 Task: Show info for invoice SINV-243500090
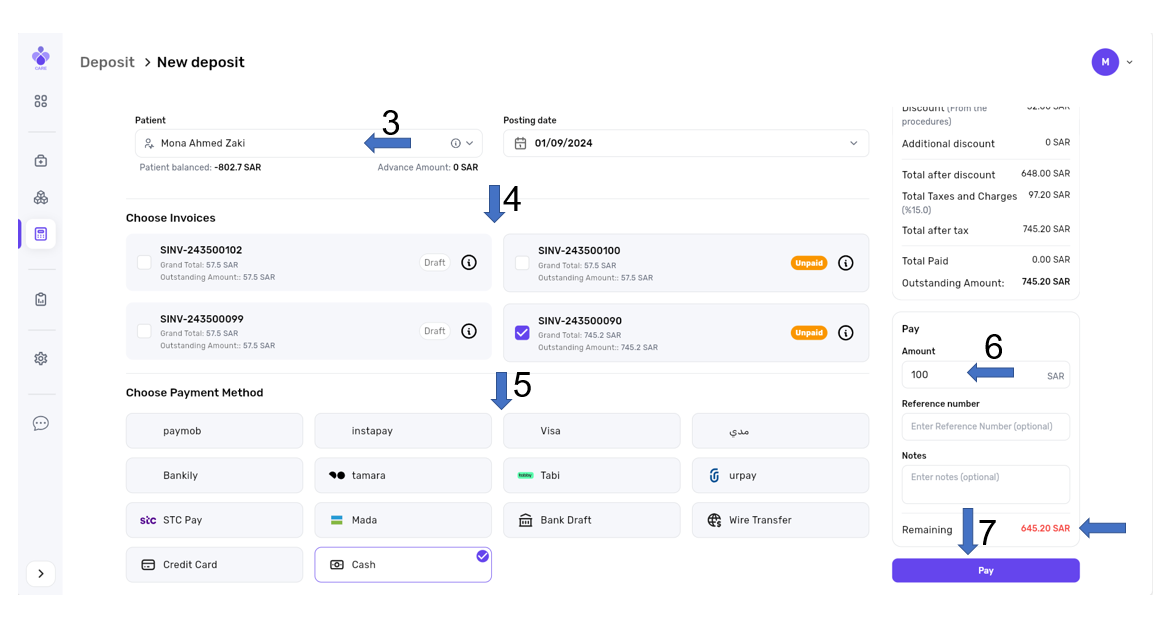[845, 333]
